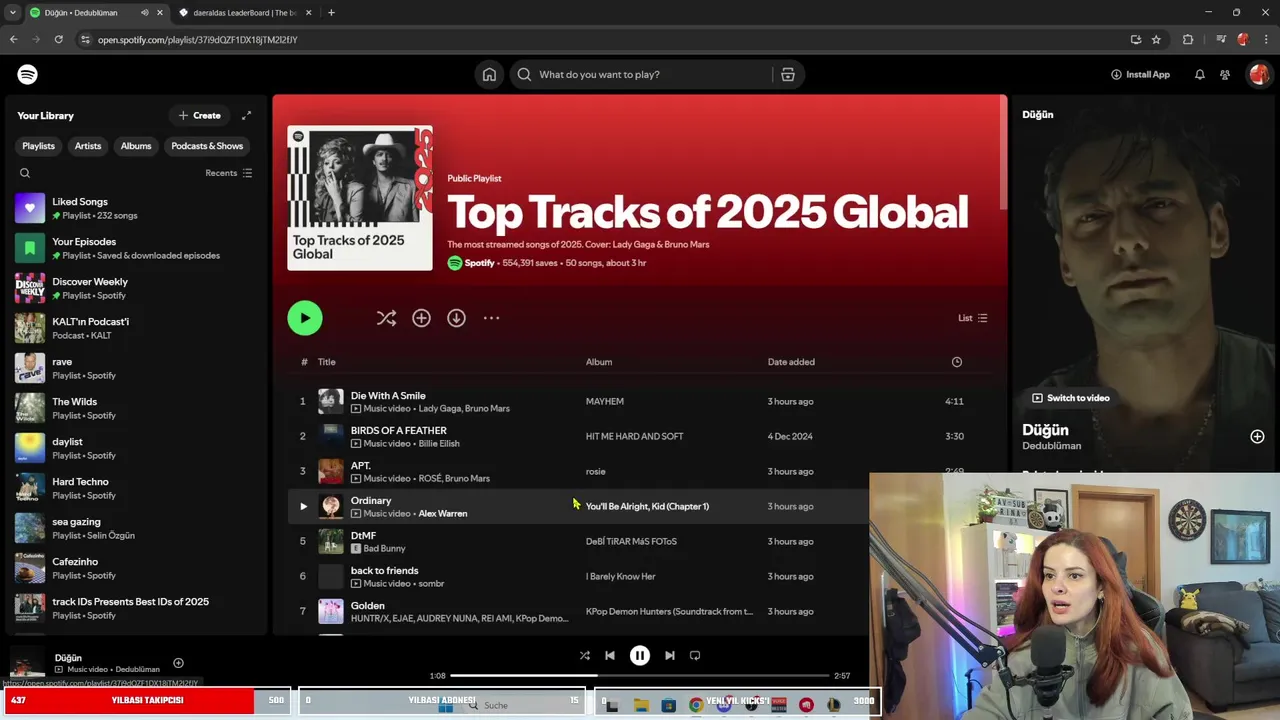The image size is (1280, 720).
Task: Play the Top Tracks of 2025 playlist
Action: (x=305, y=318)
